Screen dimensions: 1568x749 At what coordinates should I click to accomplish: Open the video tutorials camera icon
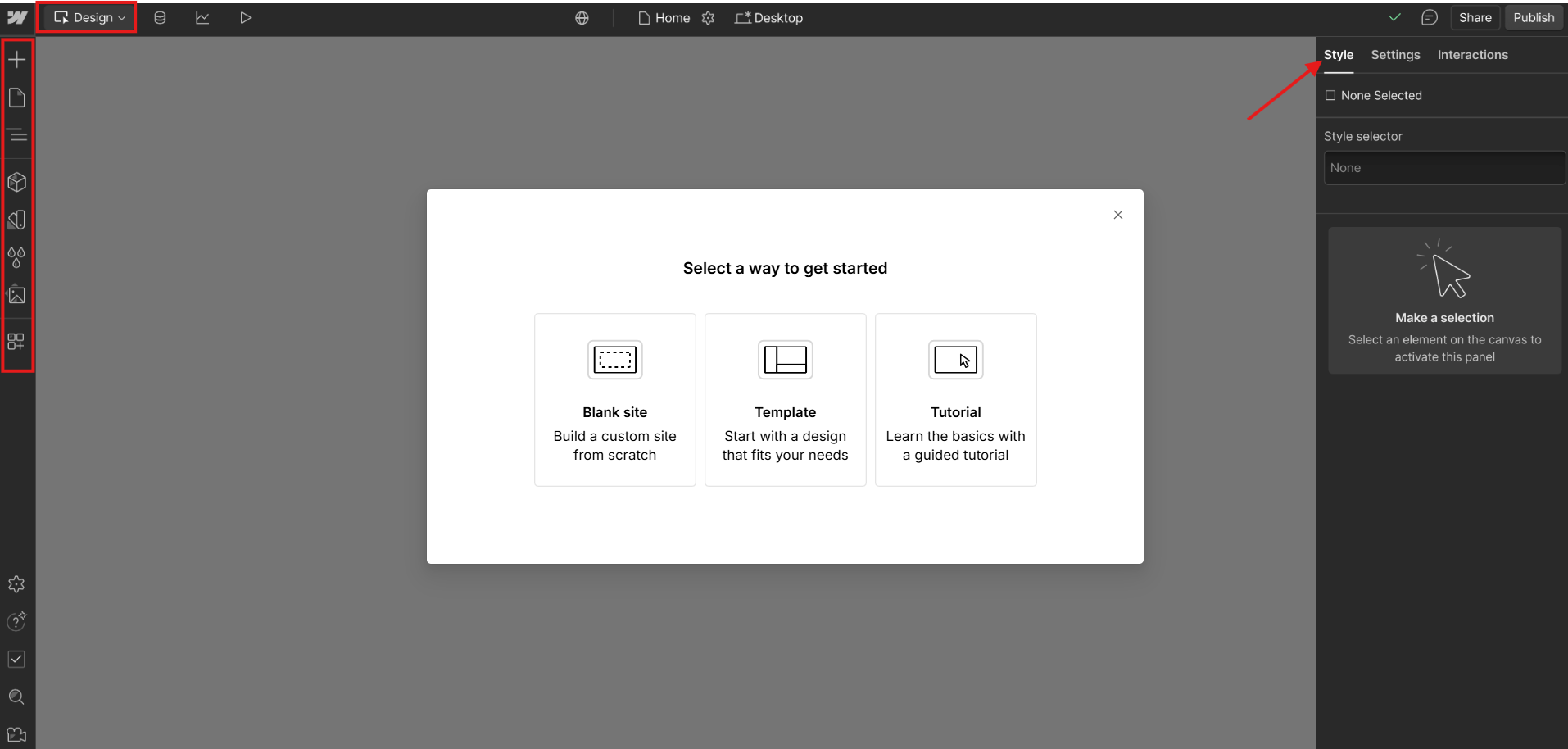point(16,734)
